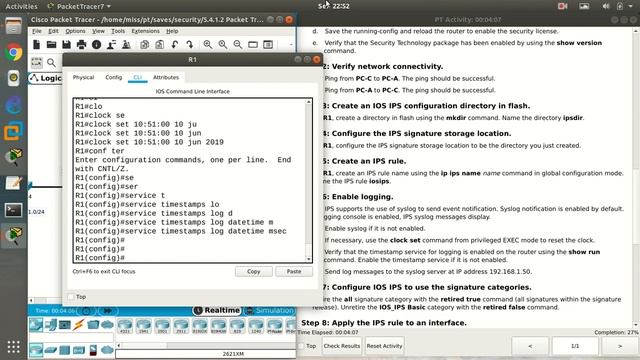Open the PacketTracer7 app menu dropdown
The image size is (640, 360).
(x=80, y=6)
